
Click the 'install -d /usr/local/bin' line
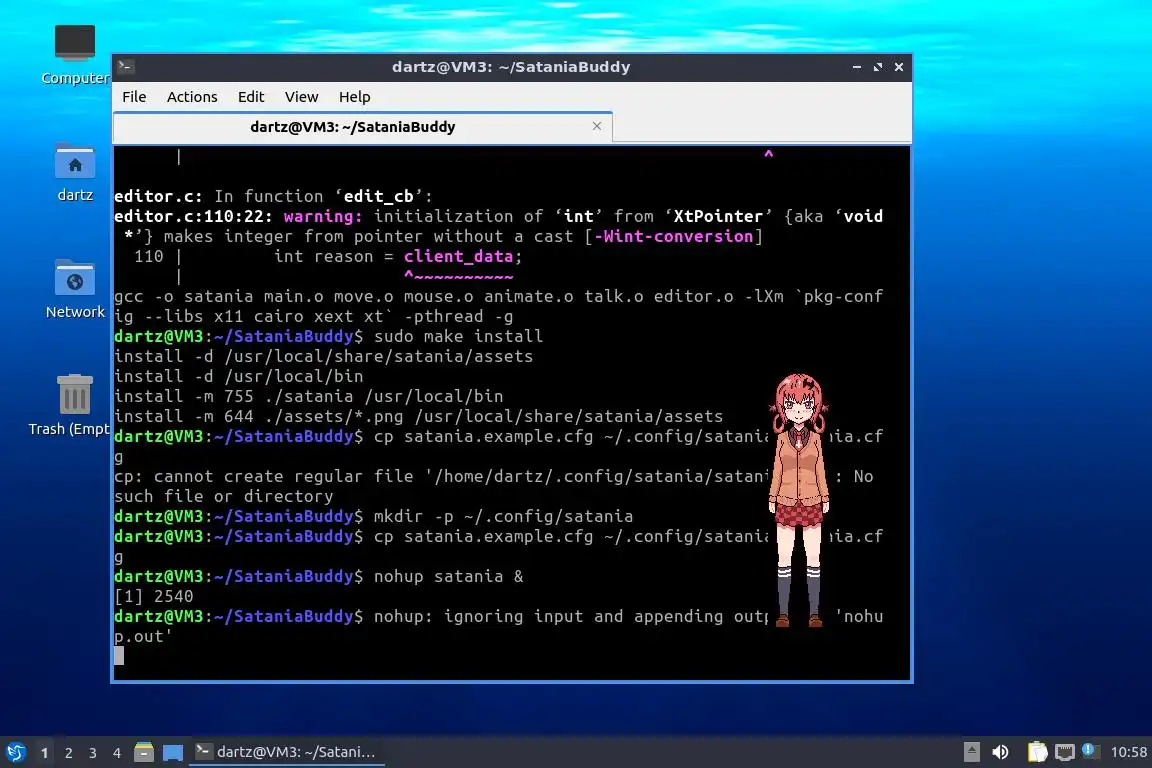click(239, 376)
